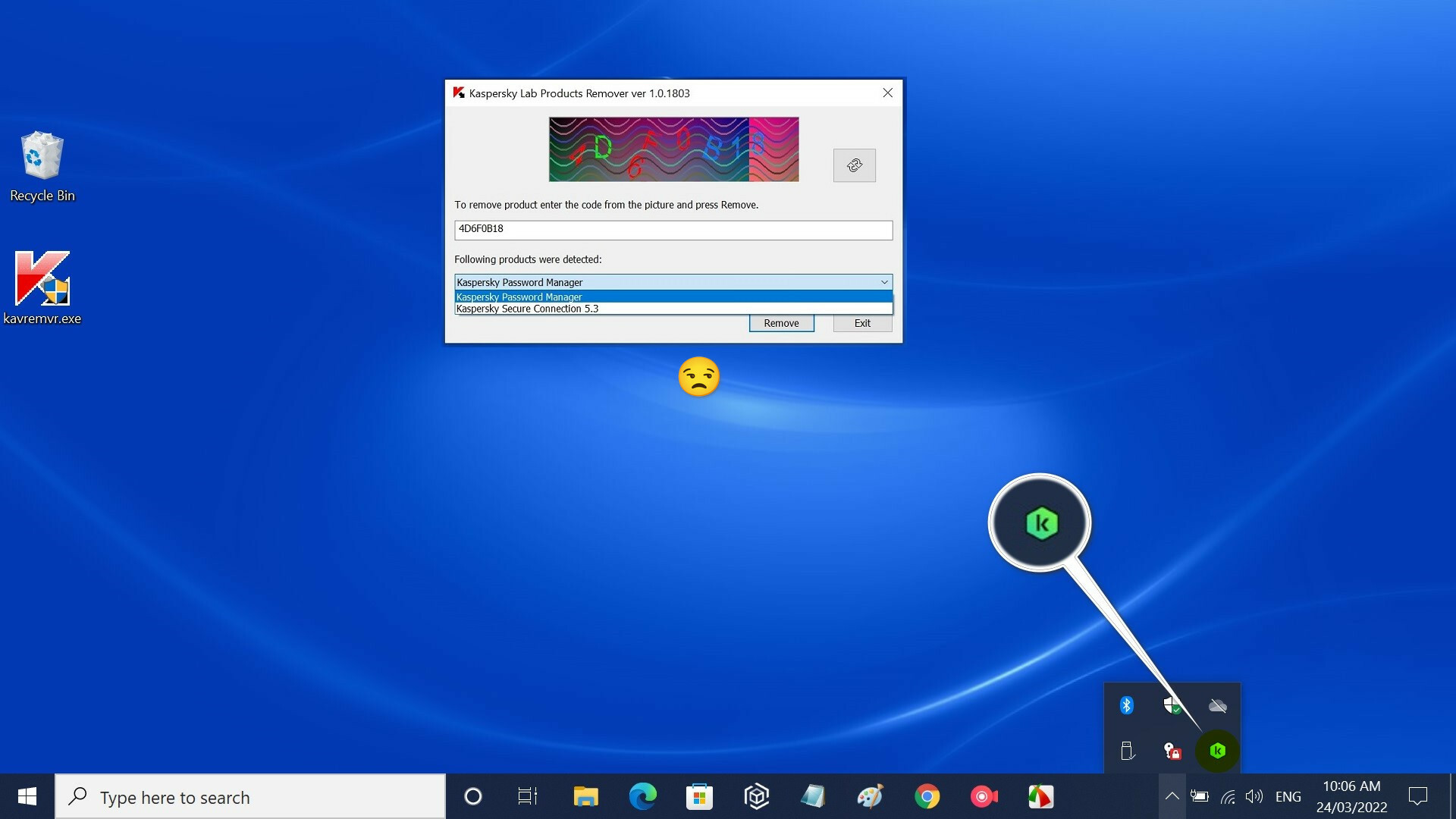Screen dimensions: 1456x819
Task: Open the red screen recorder app on the taskbar
Action: 984,797
